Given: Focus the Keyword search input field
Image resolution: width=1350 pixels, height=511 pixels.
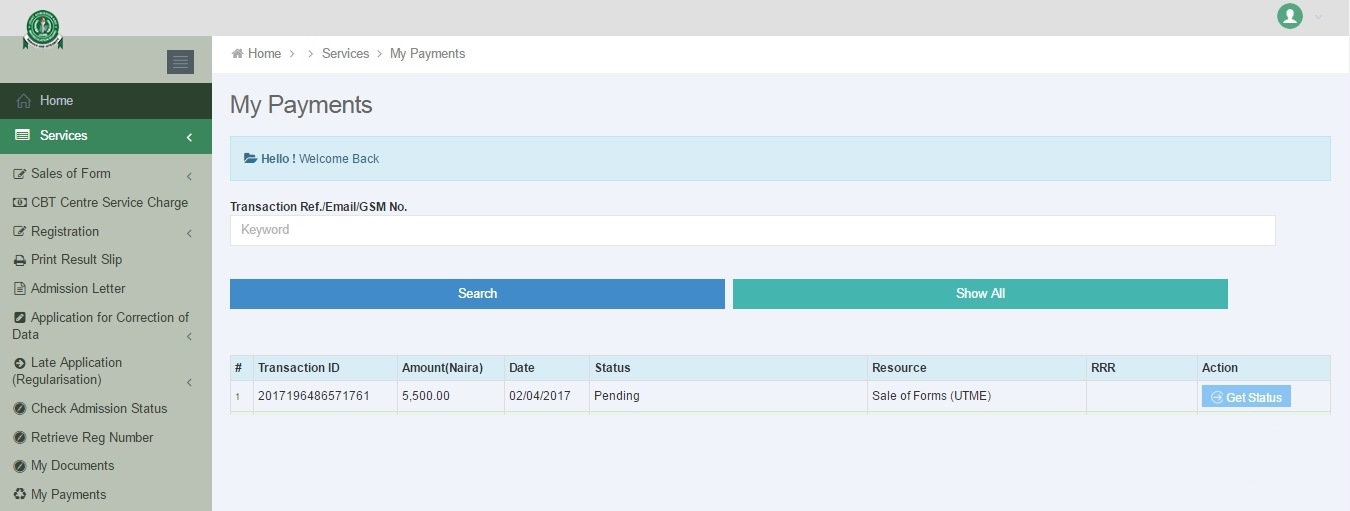Looking at the screenshot, I should [x=753, y=230].
